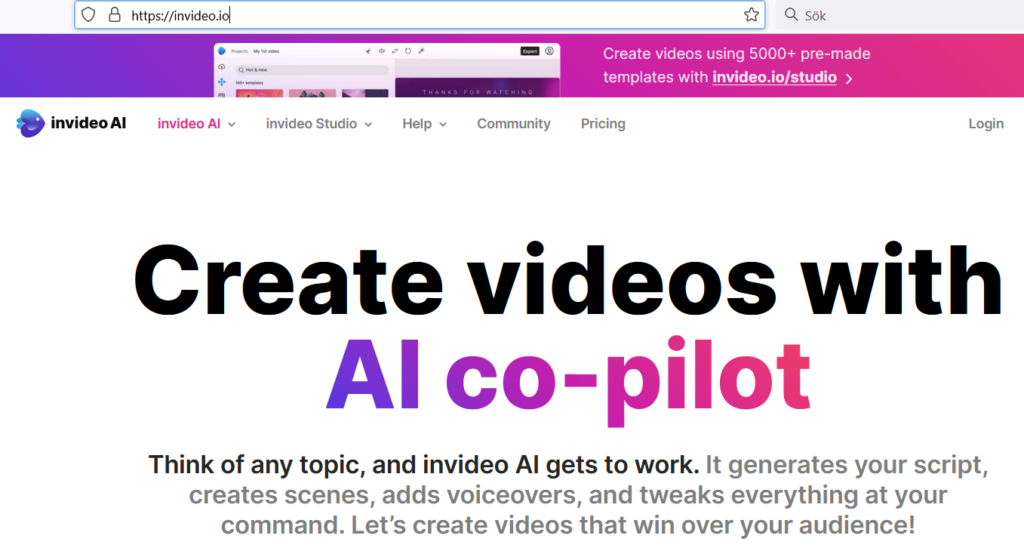
Task: Click the arrow after invideo.io/studio in banner
Action: click(x=849, y=78)
